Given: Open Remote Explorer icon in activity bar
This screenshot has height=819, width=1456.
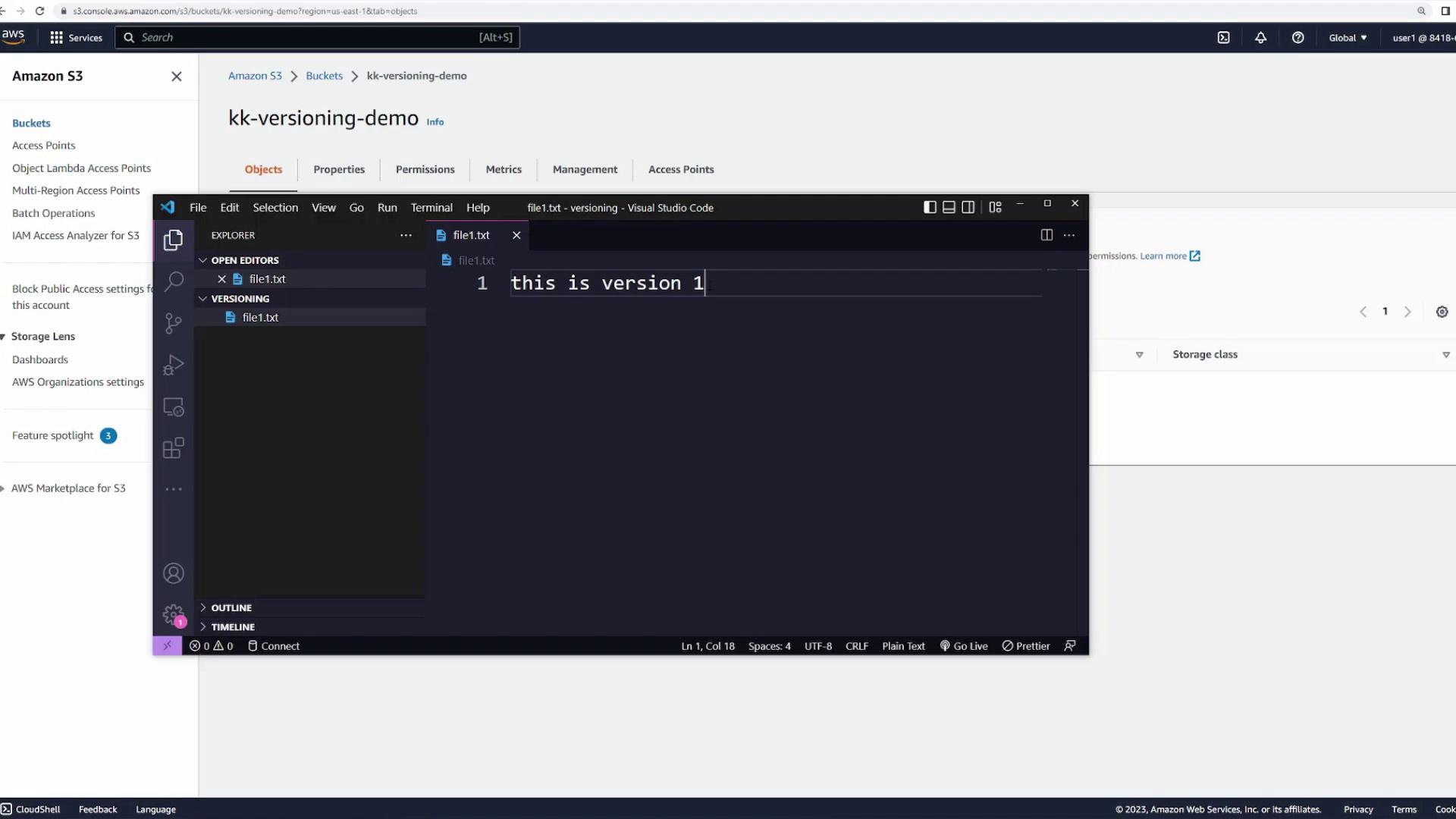Looking at the screenshot, I should coord(174,407).
